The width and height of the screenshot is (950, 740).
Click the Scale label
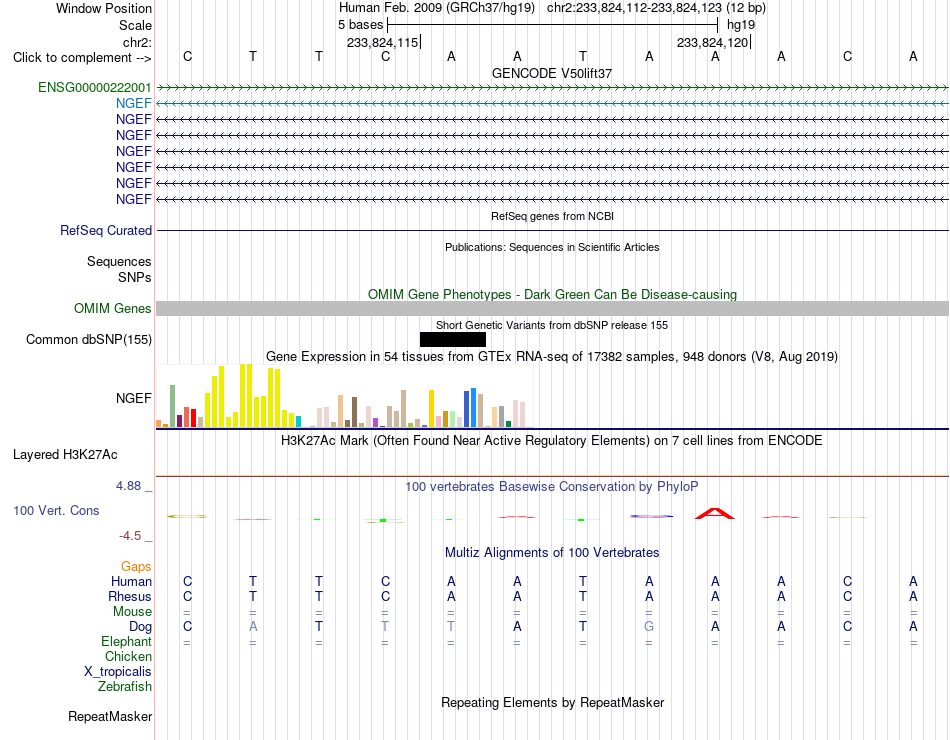[135, 25]
